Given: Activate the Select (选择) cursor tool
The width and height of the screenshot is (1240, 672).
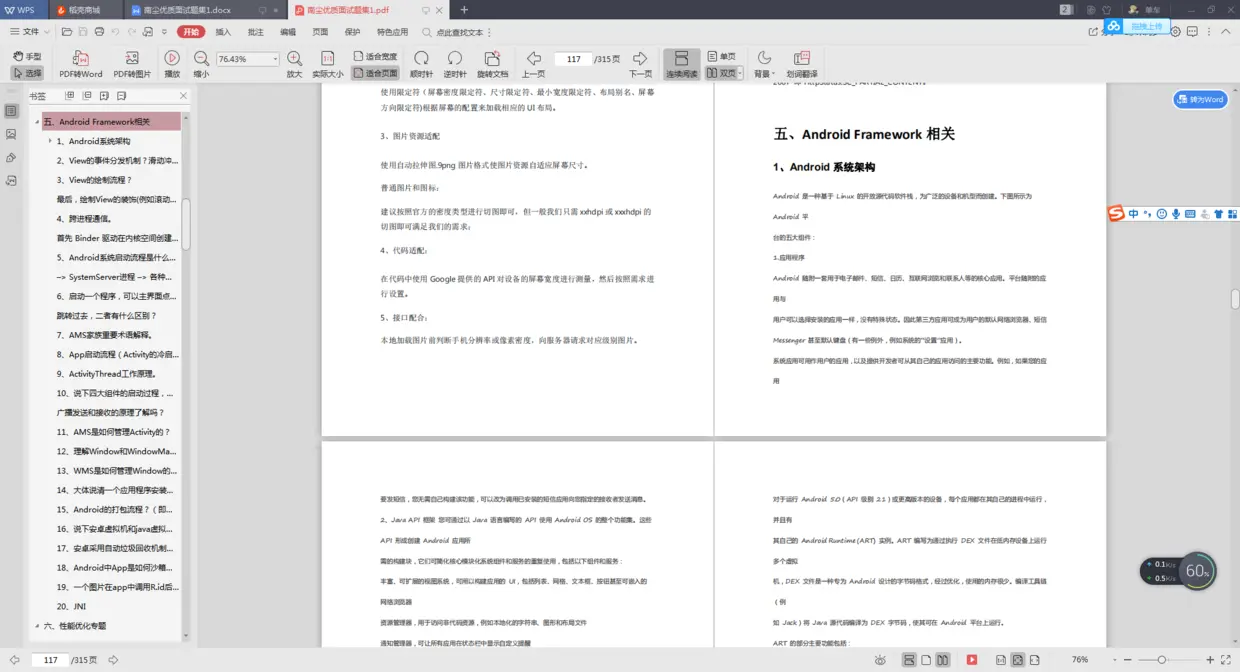Looking at the screenshot, I should point(27,73).
